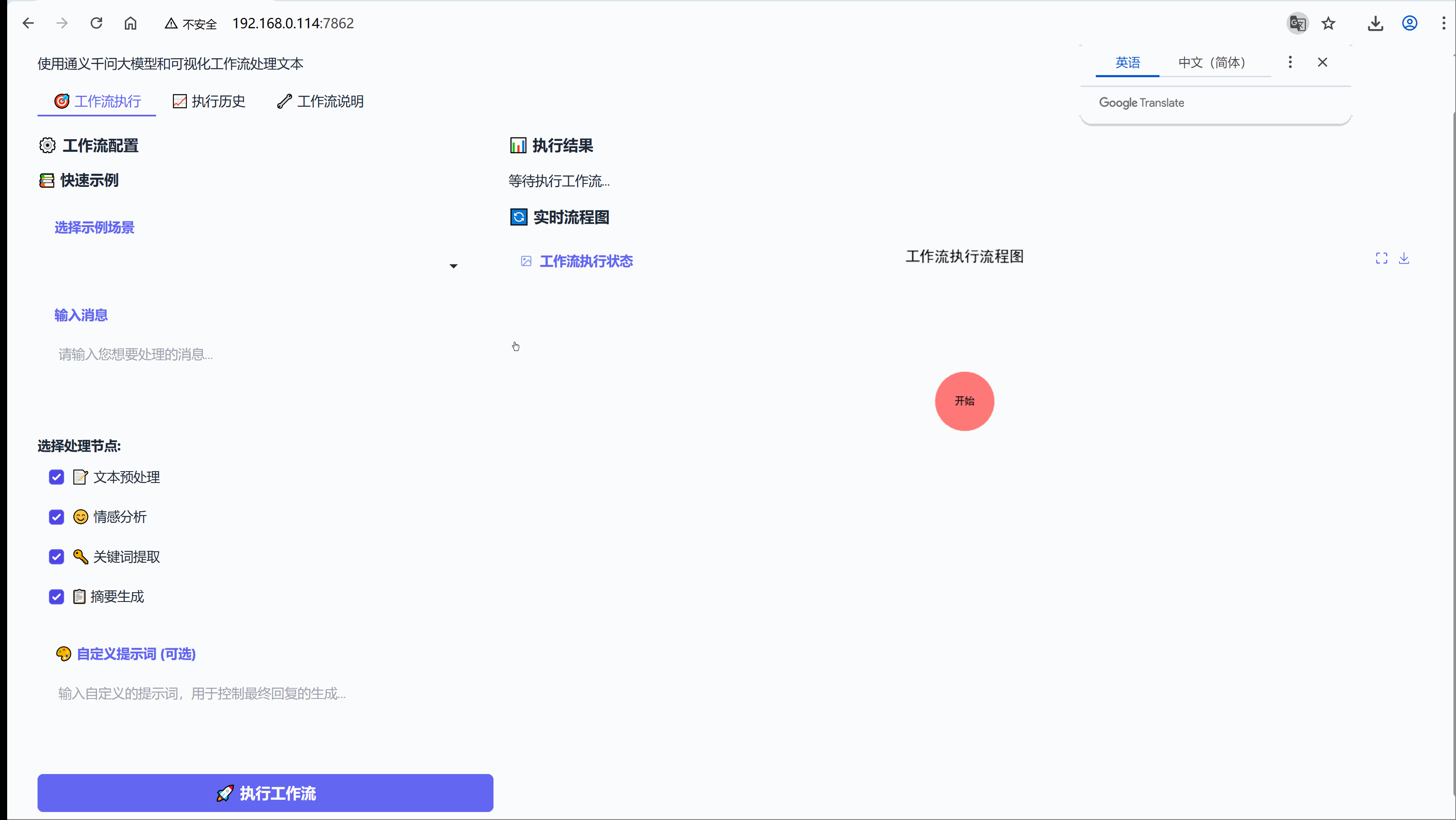This screenshot has width=1456, height=820.
Task: Click the image icon before 工作流执行状态
Action: (x=526, y=261)
